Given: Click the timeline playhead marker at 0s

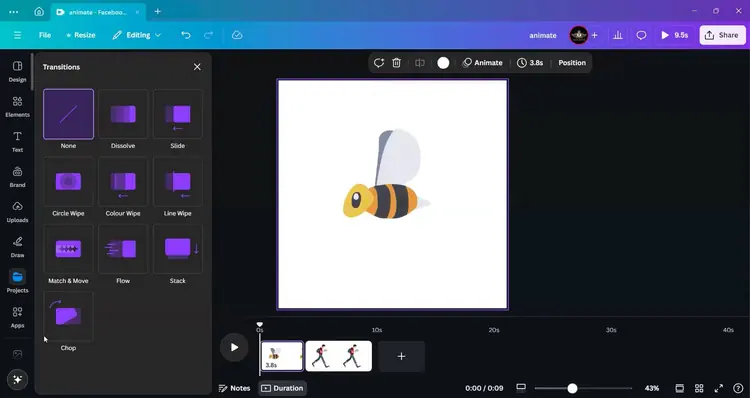Looking at the screenshot, I should click(x=260, y=325).
